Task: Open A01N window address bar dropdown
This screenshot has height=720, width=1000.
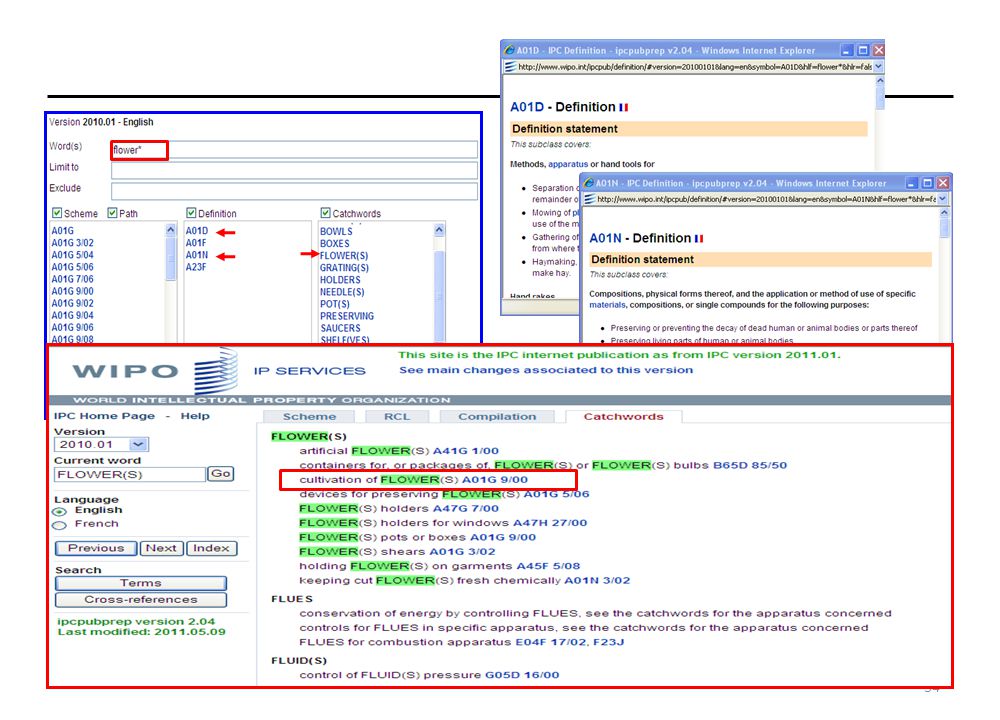Action: [x=942, y=199]
